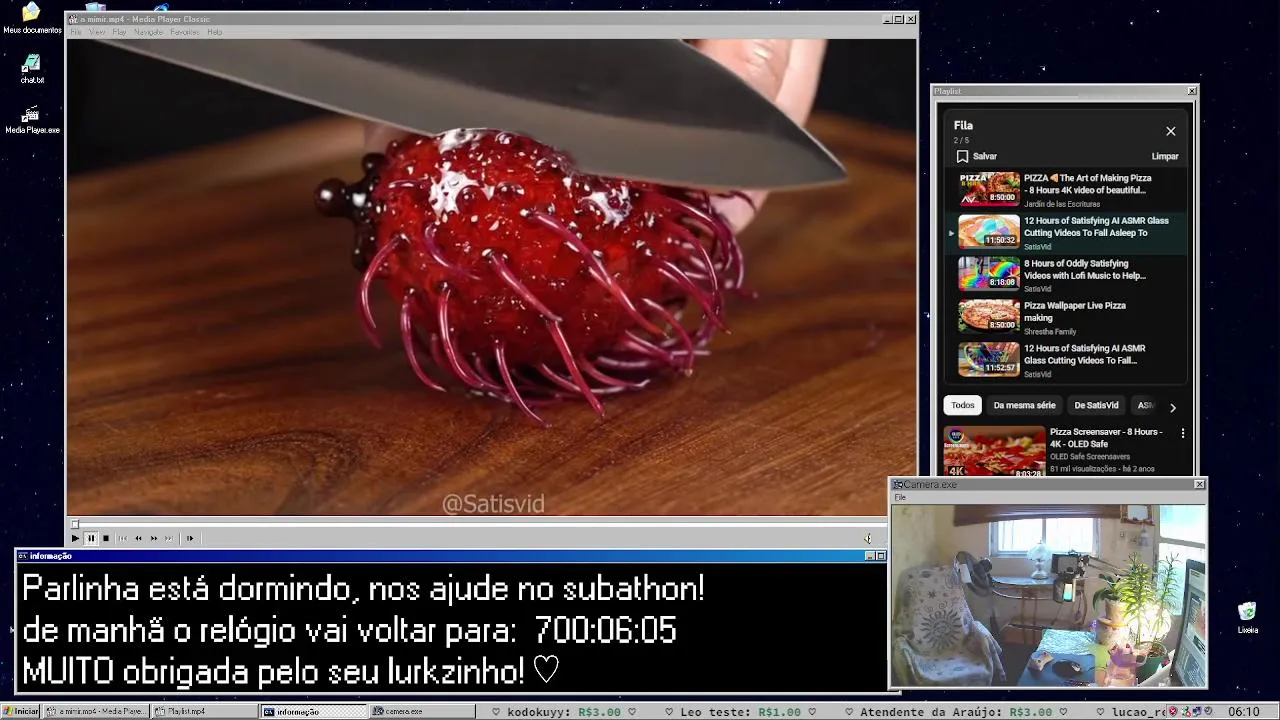Click the fast-forward (increase speed) button
Screen dimensions: 1280x720
[154, 538]
